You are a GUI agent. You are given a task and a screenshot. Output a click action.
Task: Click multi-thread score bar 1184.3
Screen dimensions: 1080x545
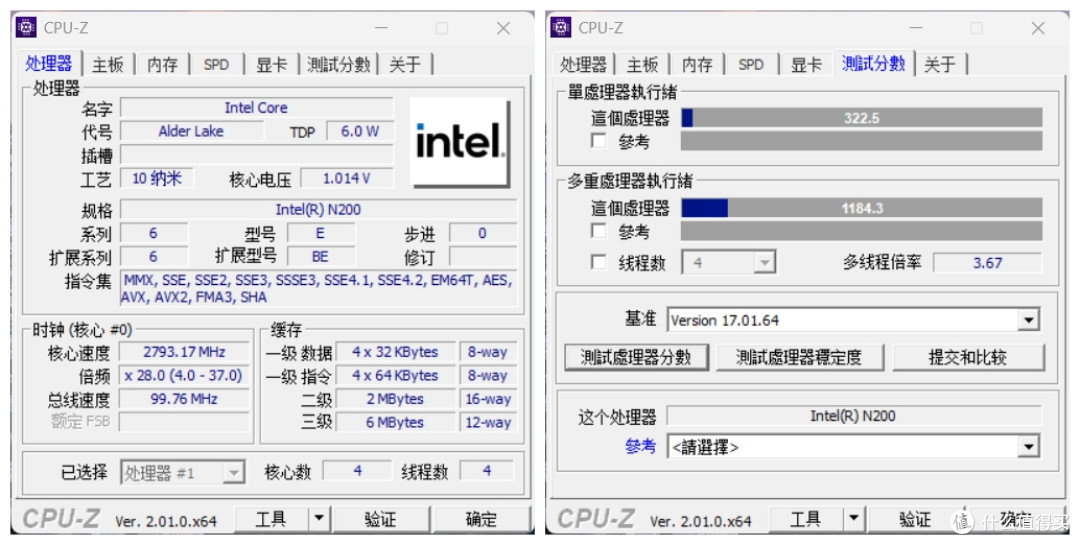[x=862, y=207]
